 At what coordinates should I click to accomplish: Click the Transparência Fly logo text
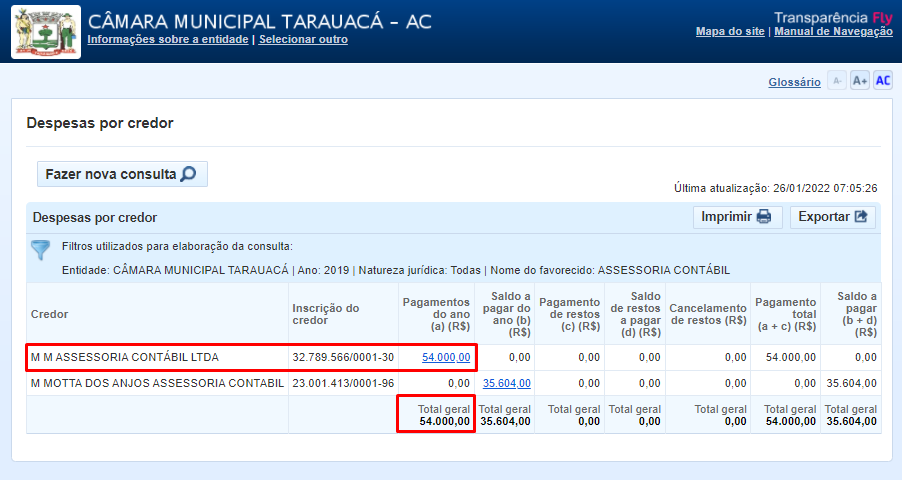[833, 17]
